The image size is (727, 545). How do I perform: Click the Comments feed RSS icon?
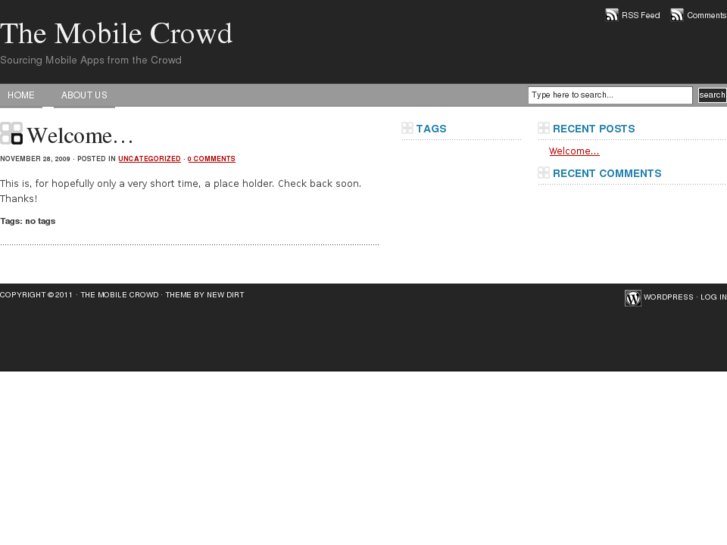pos(677,15)
